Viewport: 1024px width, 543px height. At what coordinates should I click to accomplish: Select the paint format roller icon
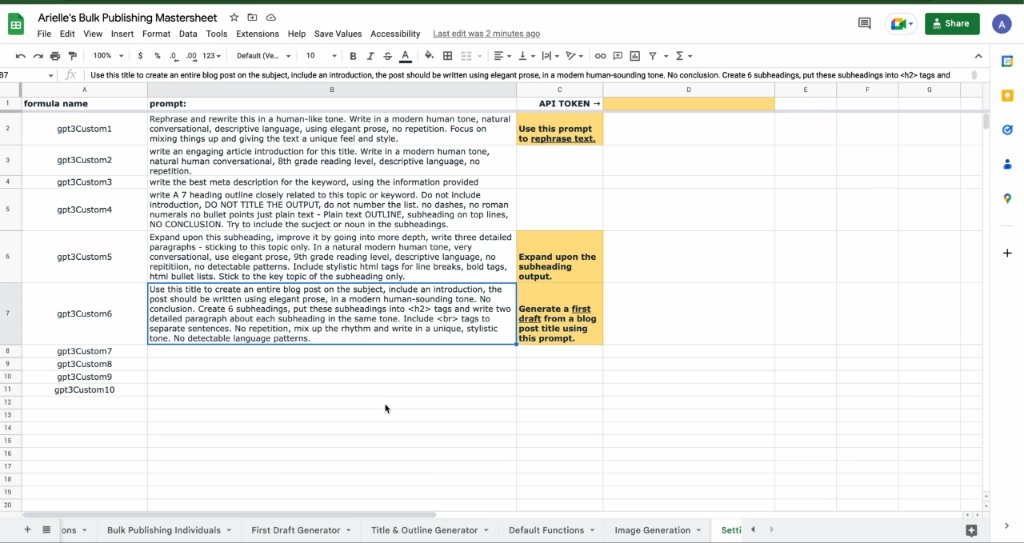pos(72,56)
